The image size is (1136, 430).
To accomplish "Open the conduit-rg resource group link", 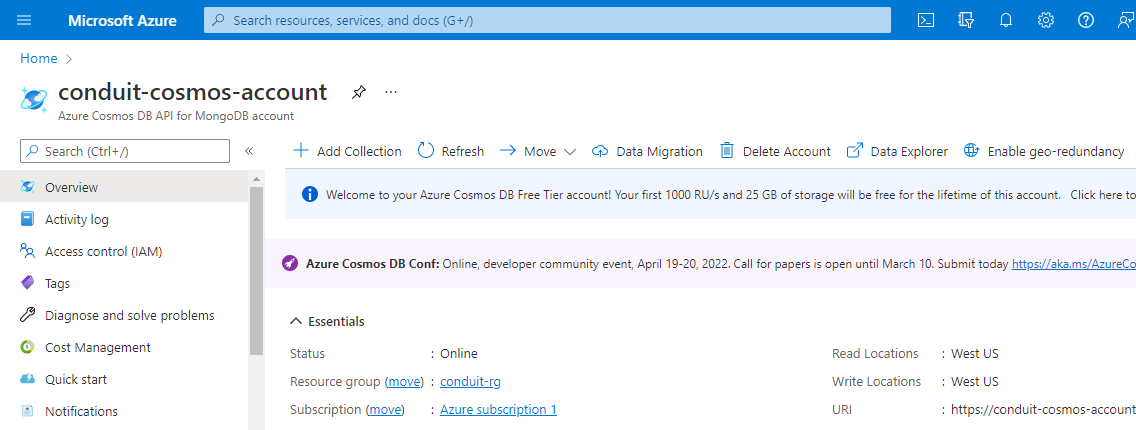I will tap(470, 381).
